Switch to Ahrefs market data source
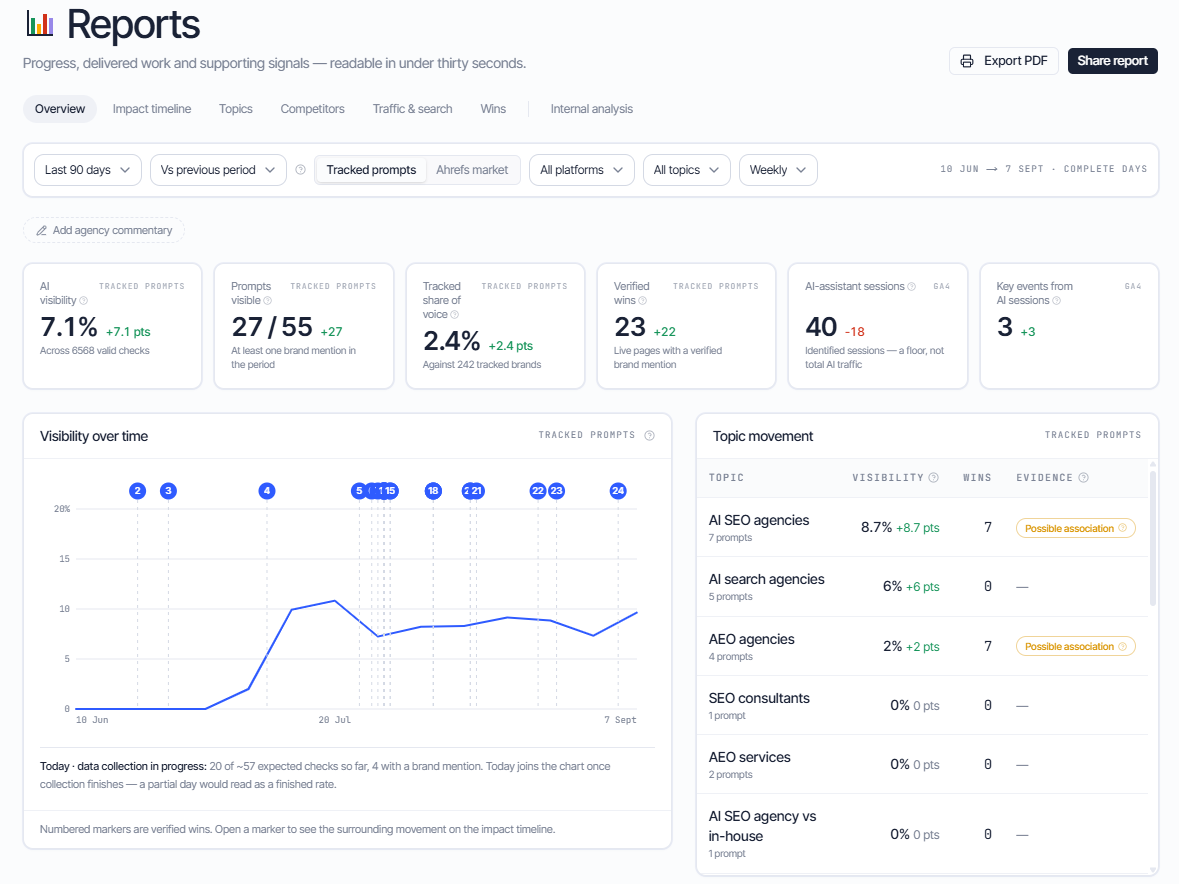 (x=472, y=170)
